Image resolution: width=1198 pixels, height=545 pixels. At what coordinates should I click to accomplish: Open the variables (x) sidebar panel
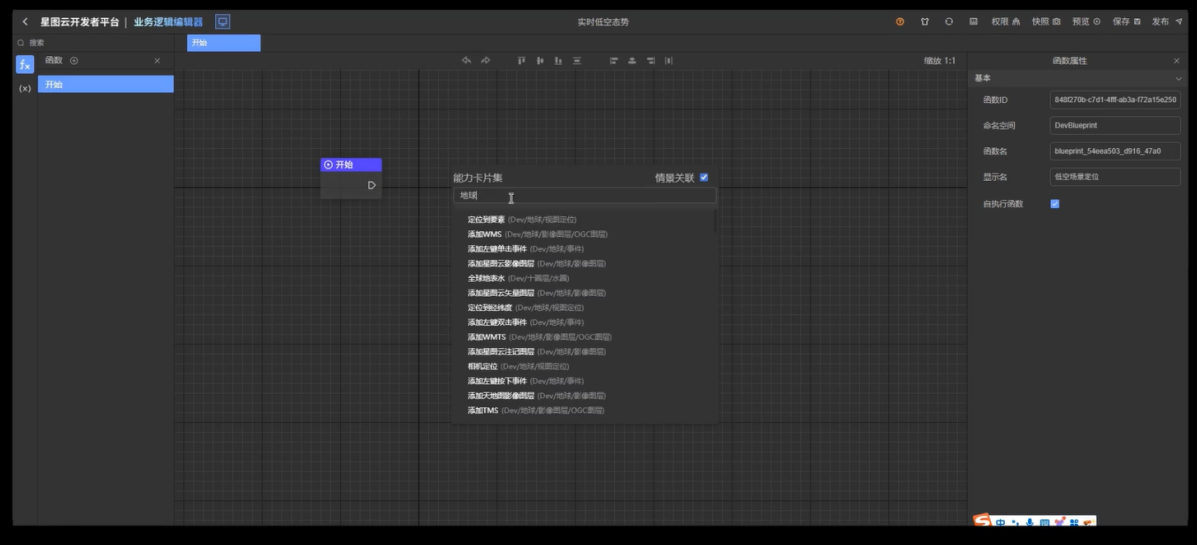pos(25,88)
